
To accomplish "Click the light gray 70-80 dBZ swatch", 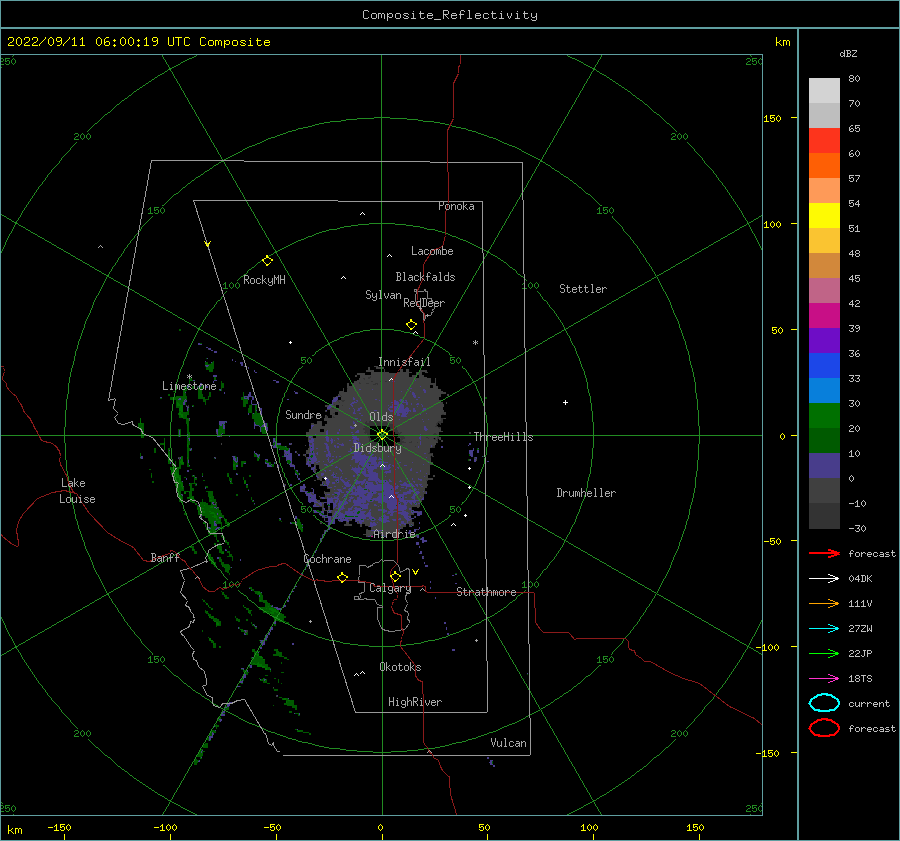I will pos(824,91).
